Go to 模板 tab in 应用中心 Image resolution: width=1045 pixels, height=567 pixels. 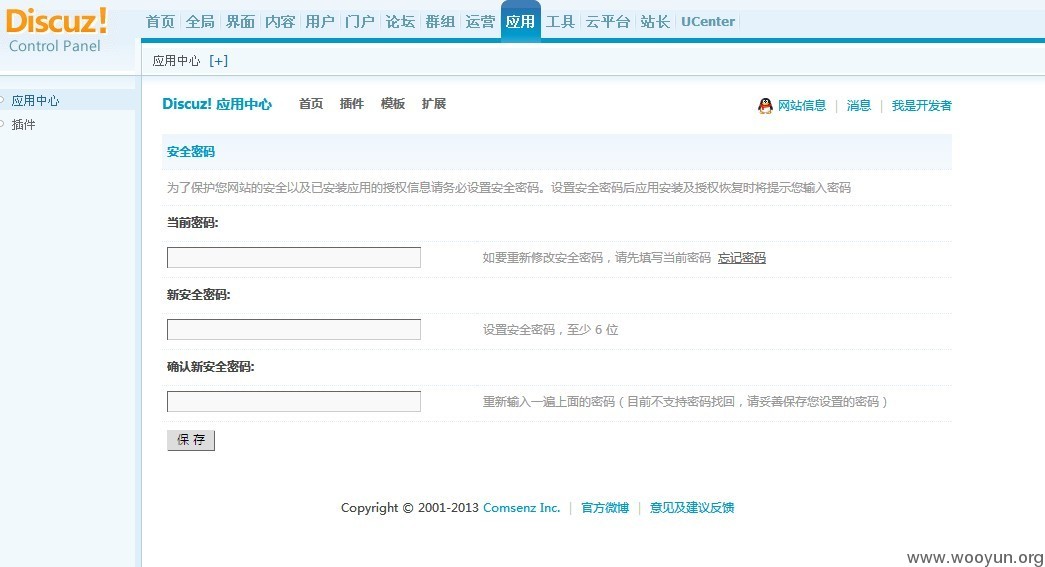(393, 104)
